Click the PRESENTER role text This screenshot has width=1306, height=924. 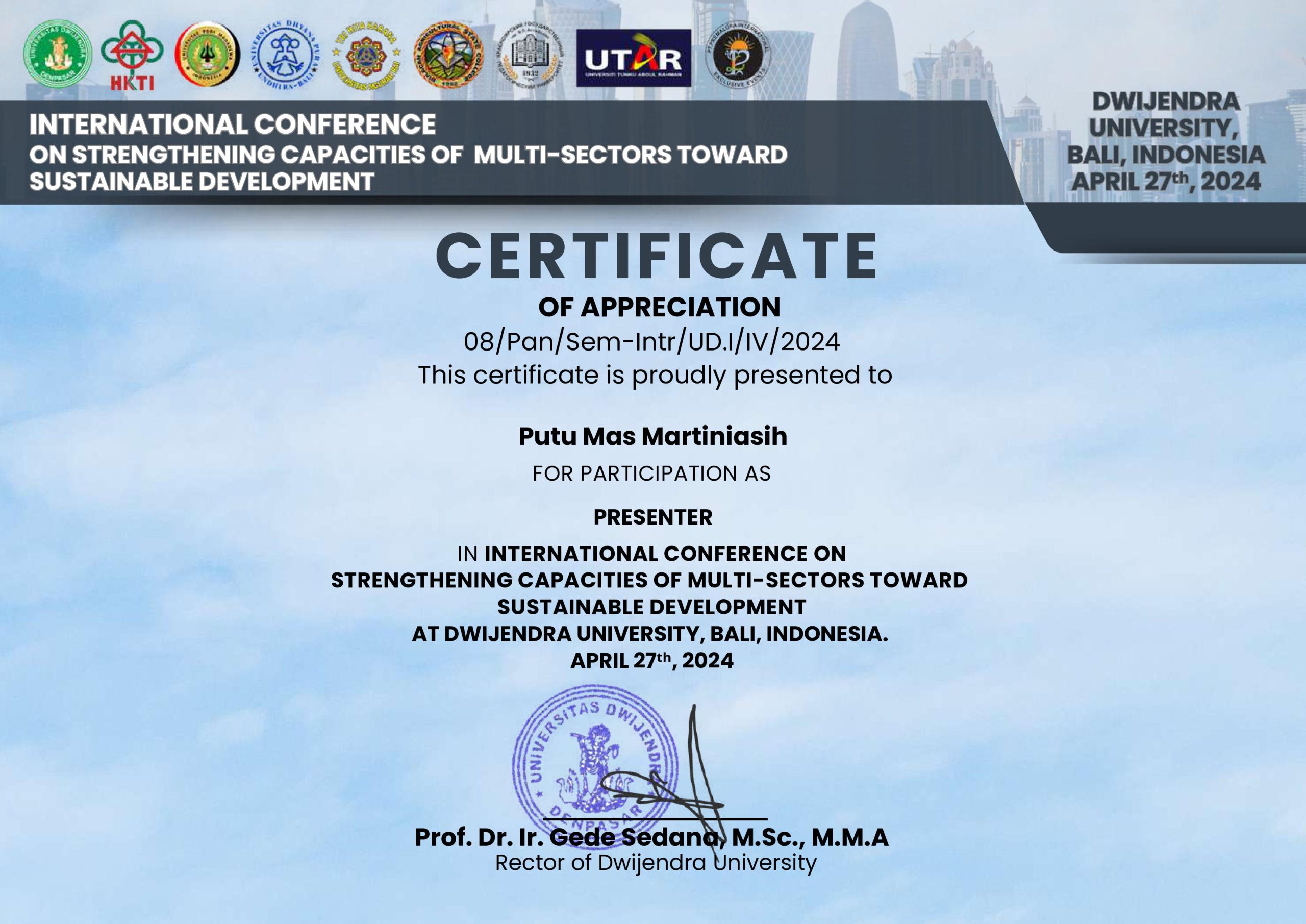click(652, 517)
